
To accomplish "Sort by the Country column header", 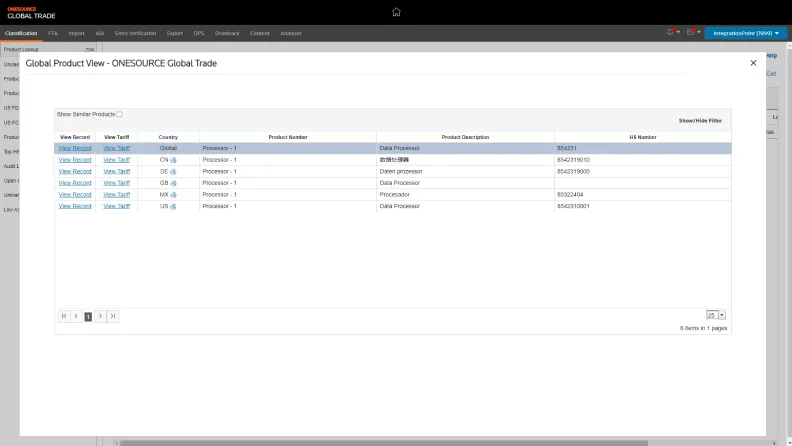I will pyautogui.click(x=168, y=137).
